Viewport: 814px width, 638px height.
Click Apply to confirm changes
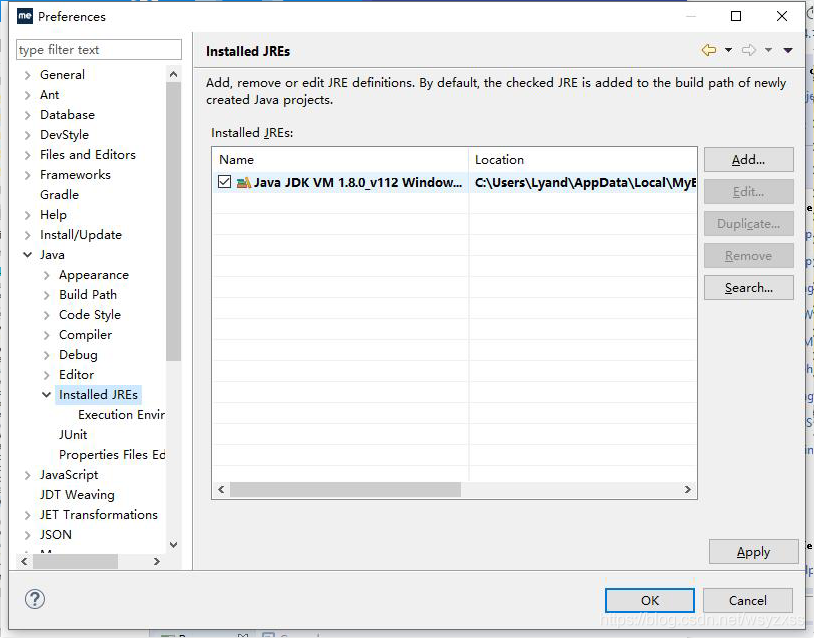tap(753, 551)
